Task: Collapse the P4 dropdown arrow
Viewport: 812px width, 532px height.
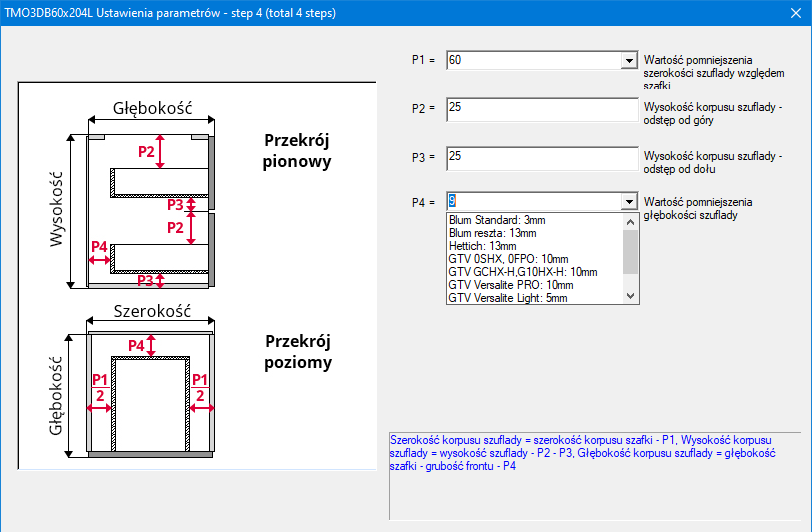Action: (629, 202)
